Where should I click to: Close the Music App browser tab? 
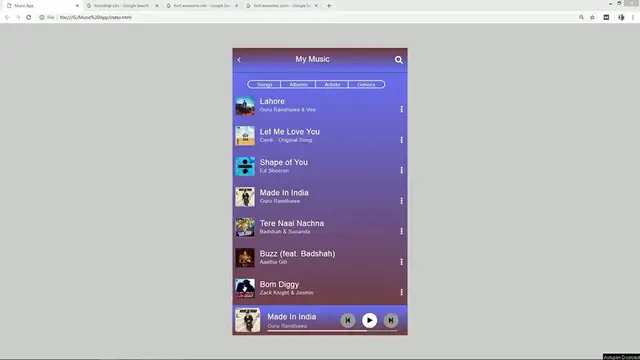pyautogui.click(x=77, y=6)
